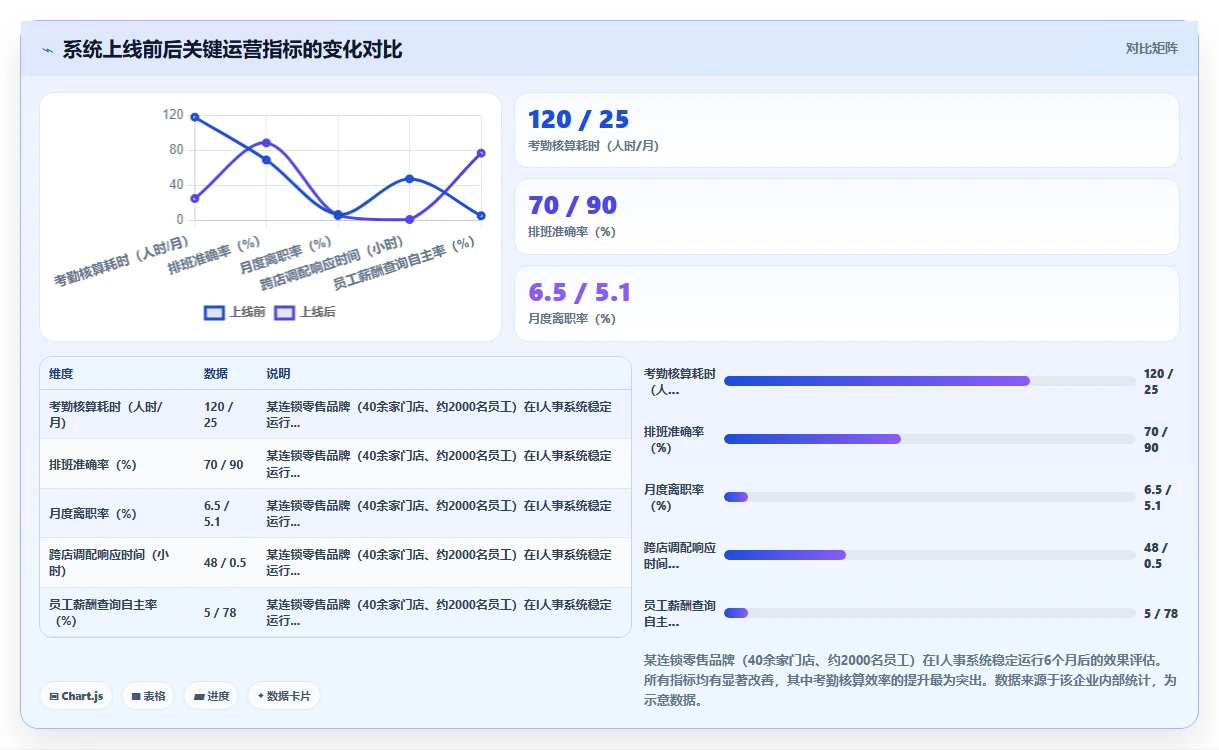Click the lightning icon beside the dashboard title
The height and width of the screenshot is (750, 1219).
pyautogui.click(x=48, y=50)
